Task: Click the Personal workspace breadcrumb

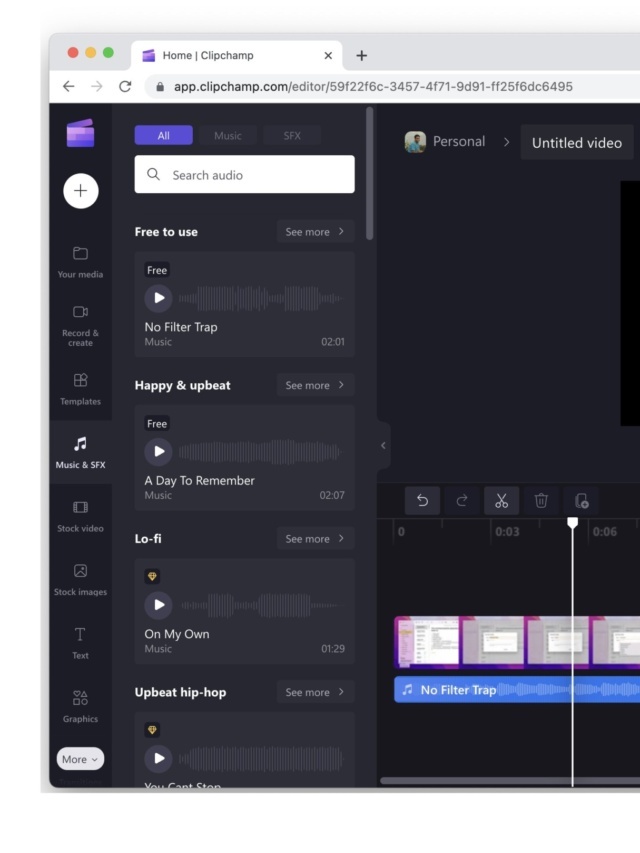Action: coord(459,142)
